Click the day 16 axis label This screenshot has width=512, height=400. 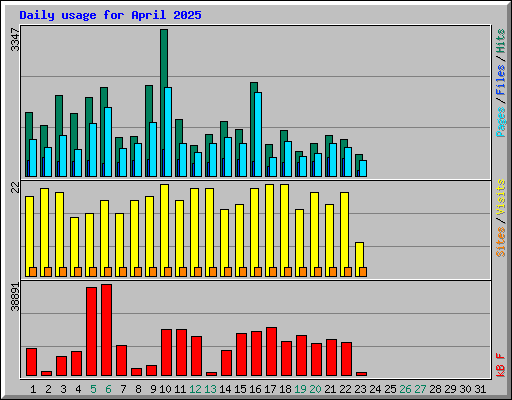(255, 389)
